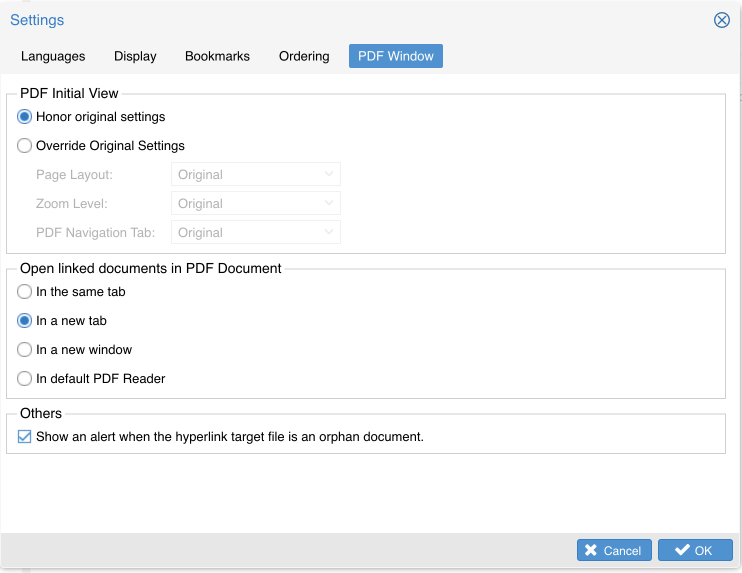Click the X icon on Cancel button
The width and height of the screenshot is (742, 573).
591,551
